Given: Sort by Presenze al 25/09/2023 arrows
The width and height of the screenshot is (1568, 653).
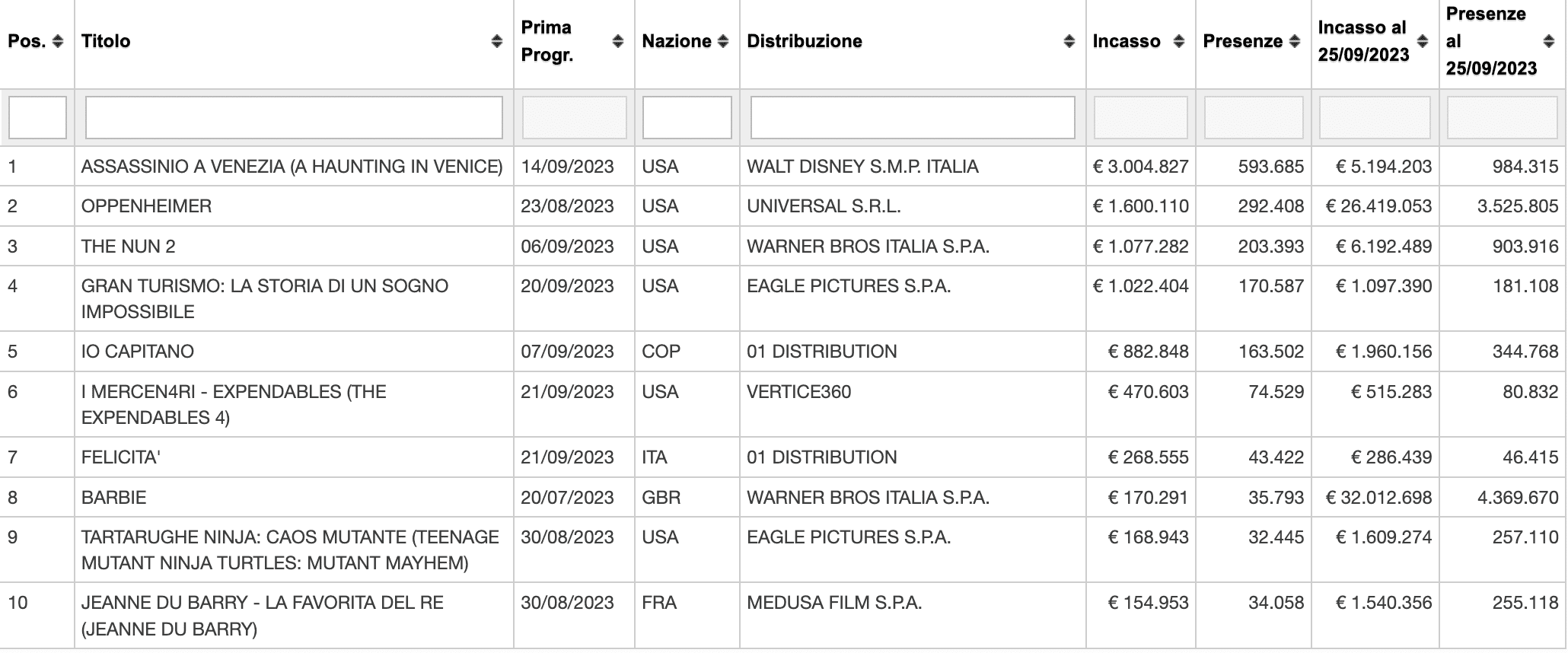Looking at the screenshot, I should (1549, 41).
